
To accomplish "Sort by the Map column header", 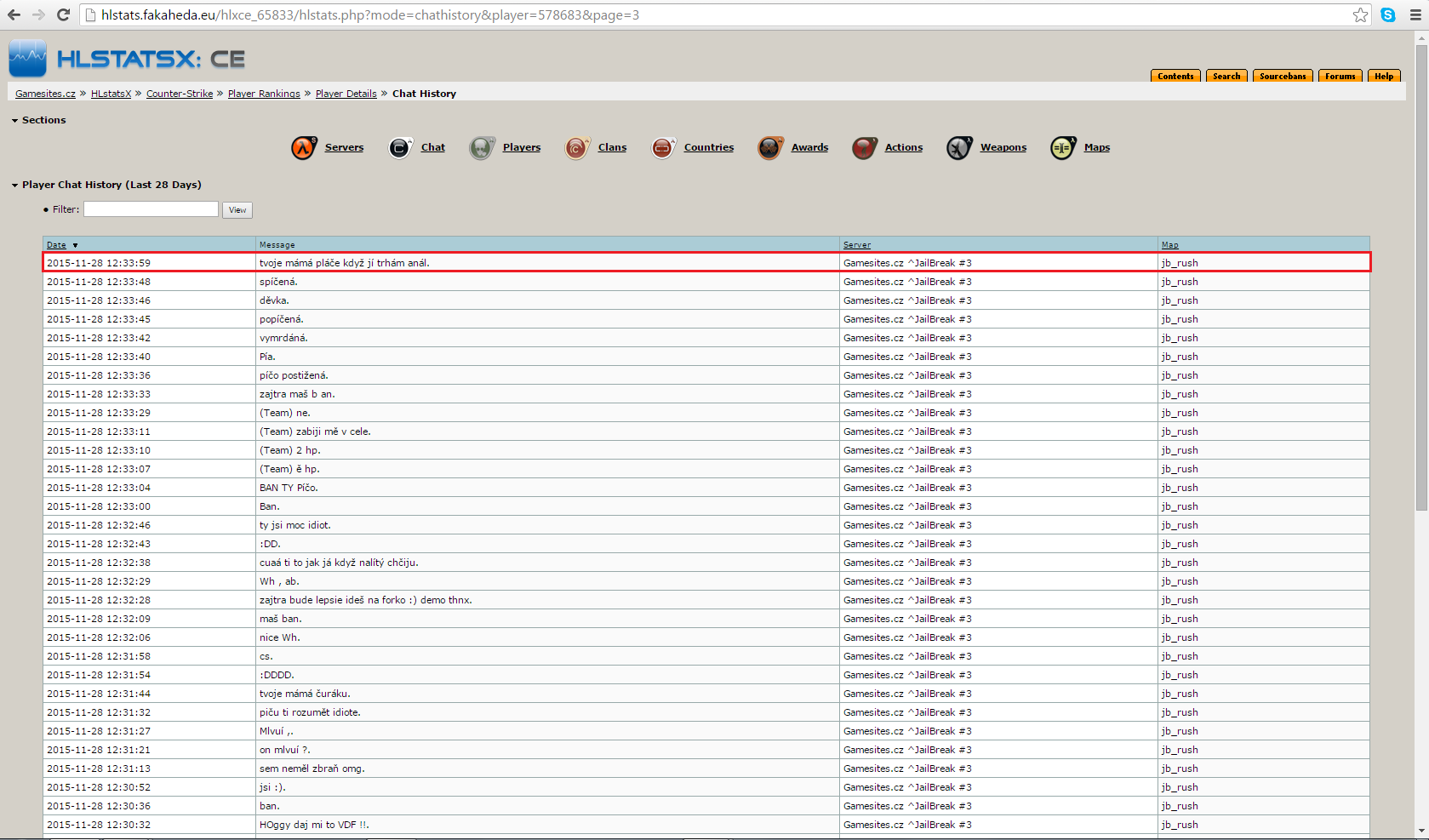I will tap(1170, 245).
